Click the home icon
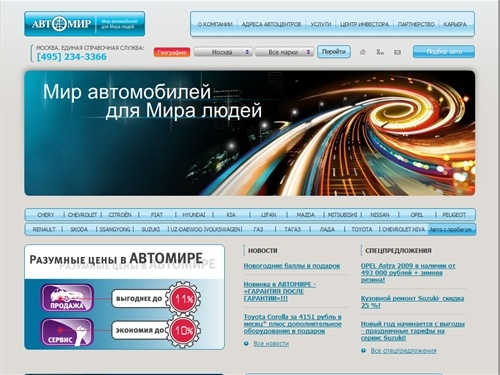 (363, 52)
